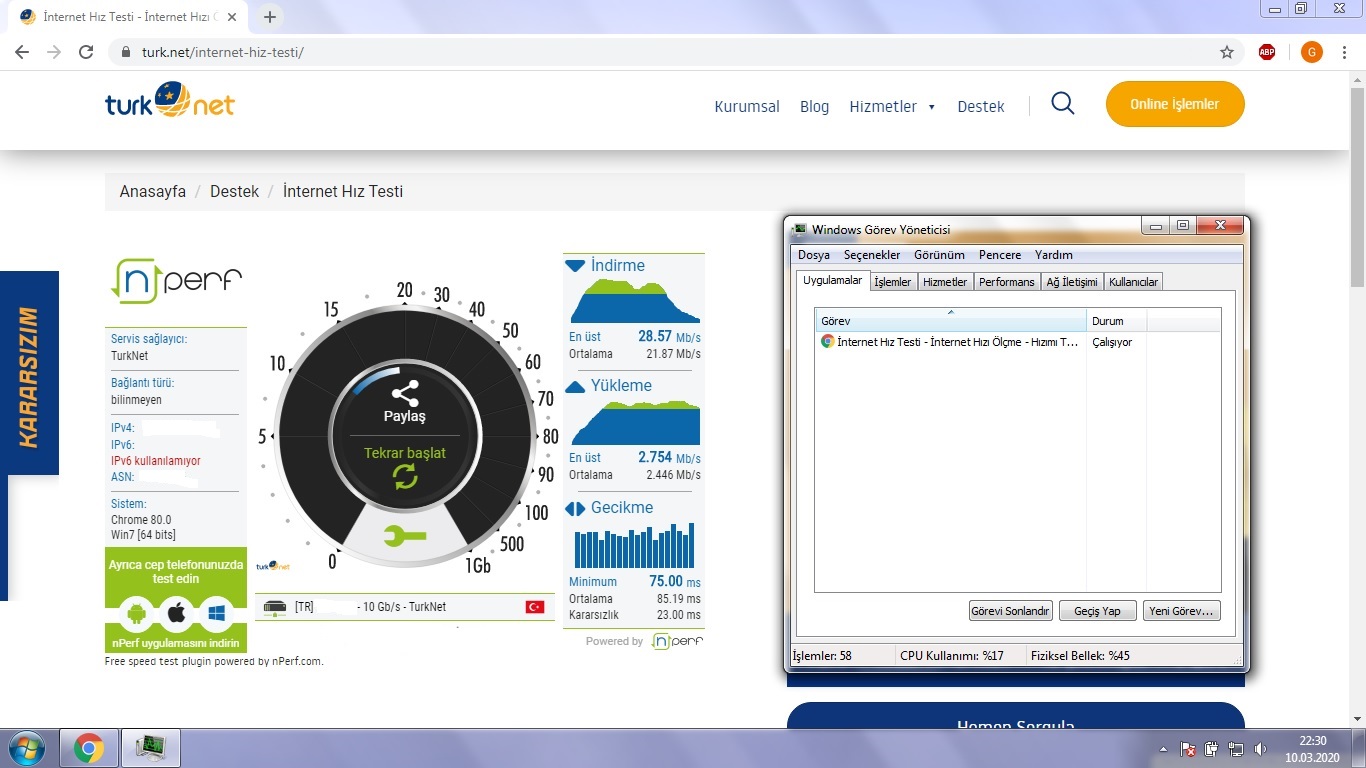This screenshot has width=1366, height=768.
Task: Go back with the browser back arrow
Action: click(x=22, y=52)
